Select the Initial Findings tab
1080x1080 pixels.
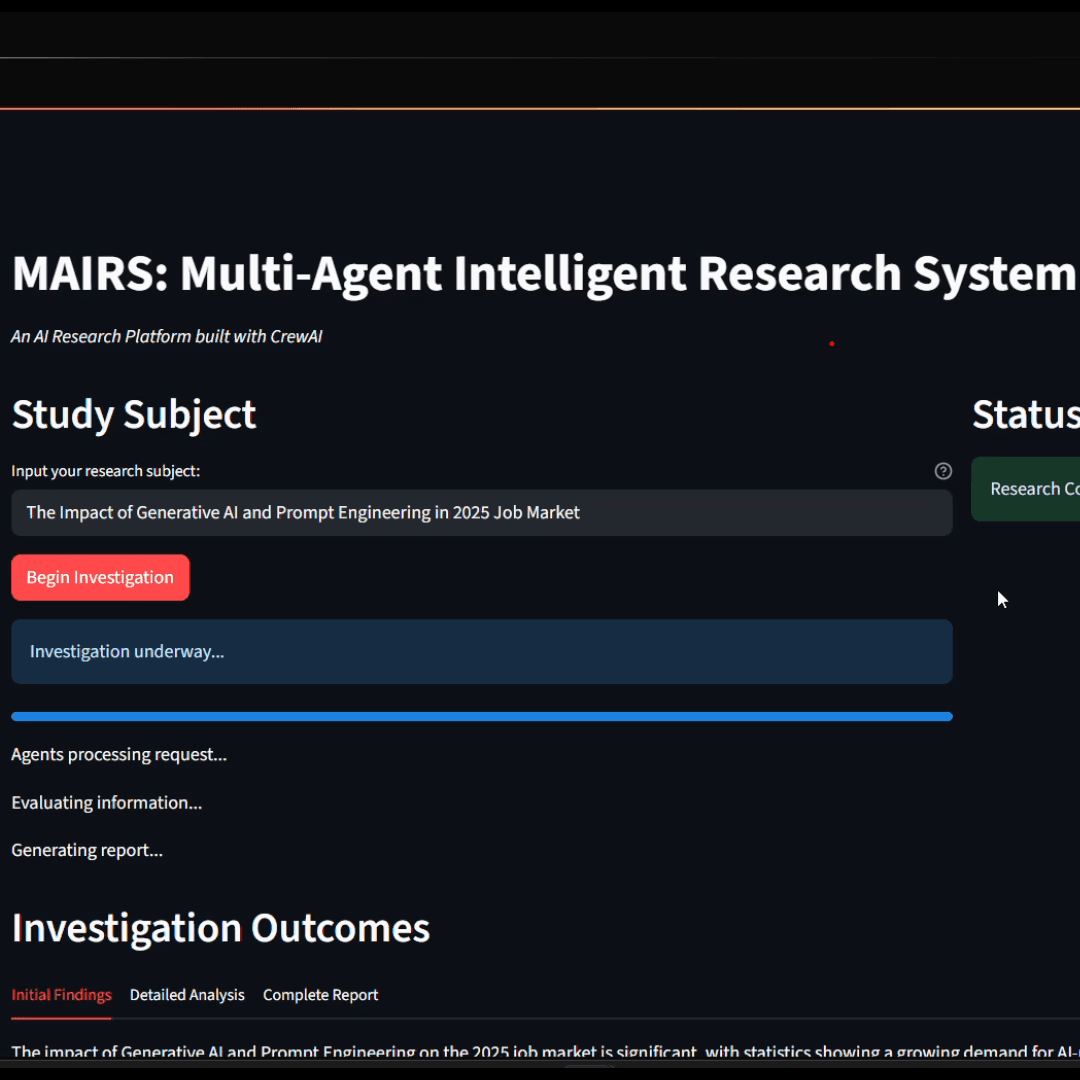pos(61,994)
